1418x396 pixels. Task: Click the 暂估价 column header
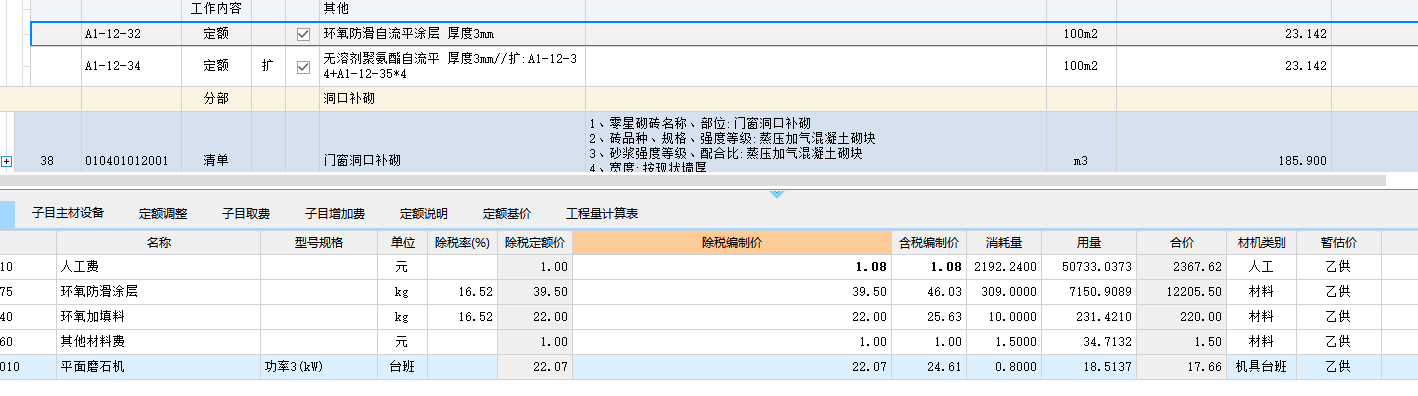coord(1338,242)
